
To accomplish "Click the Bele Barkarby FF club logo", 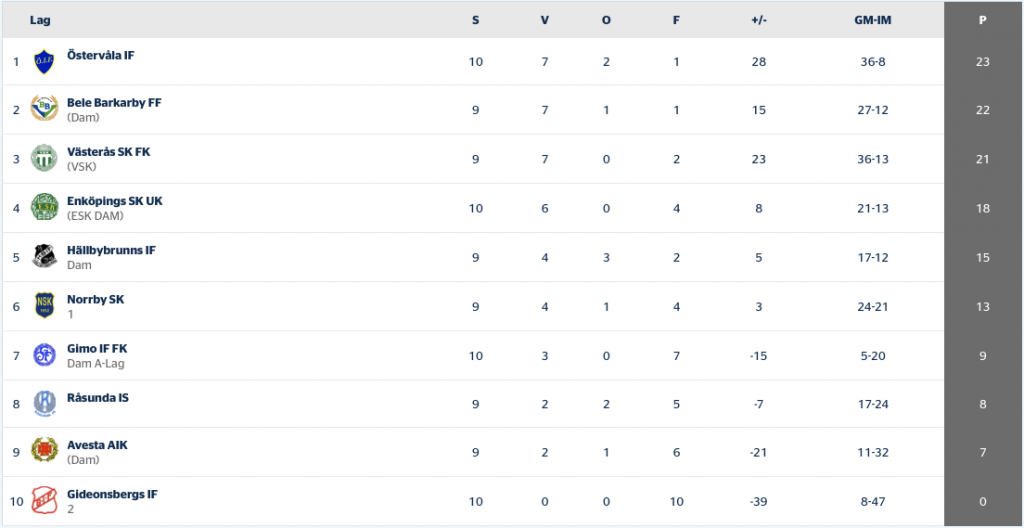I will click(x=44, y=108).
